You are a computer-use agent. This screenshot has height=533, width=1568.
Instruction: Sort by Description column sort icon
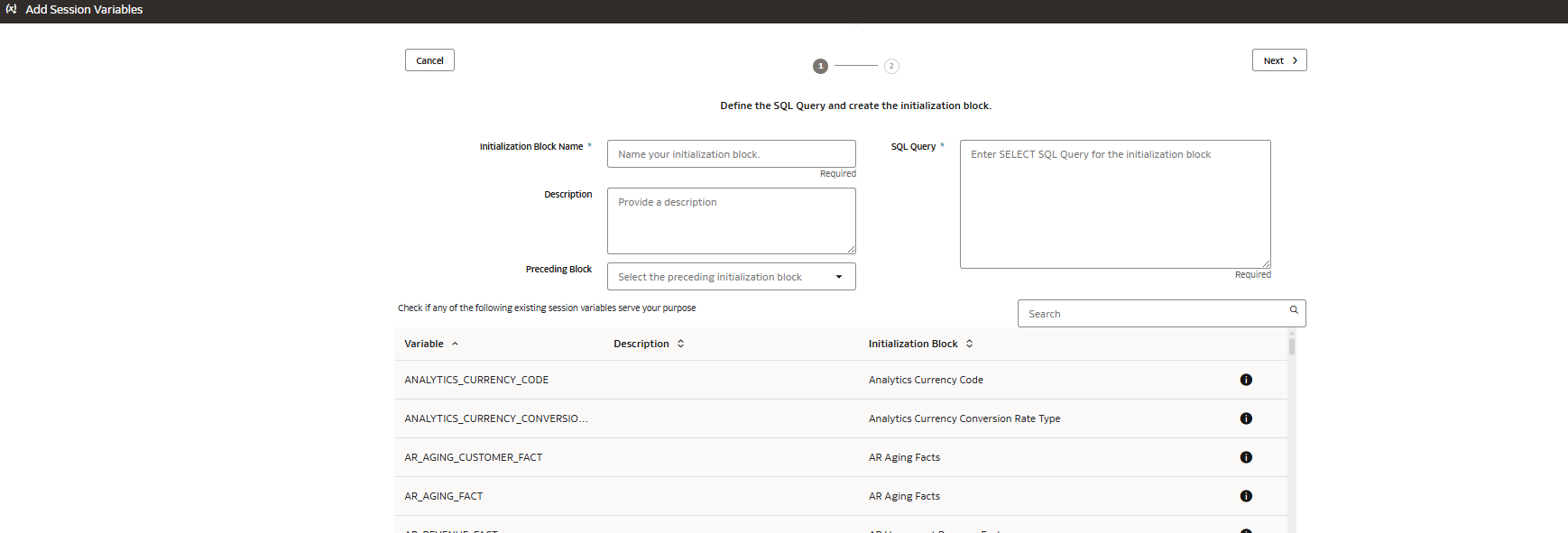(681, 344)
